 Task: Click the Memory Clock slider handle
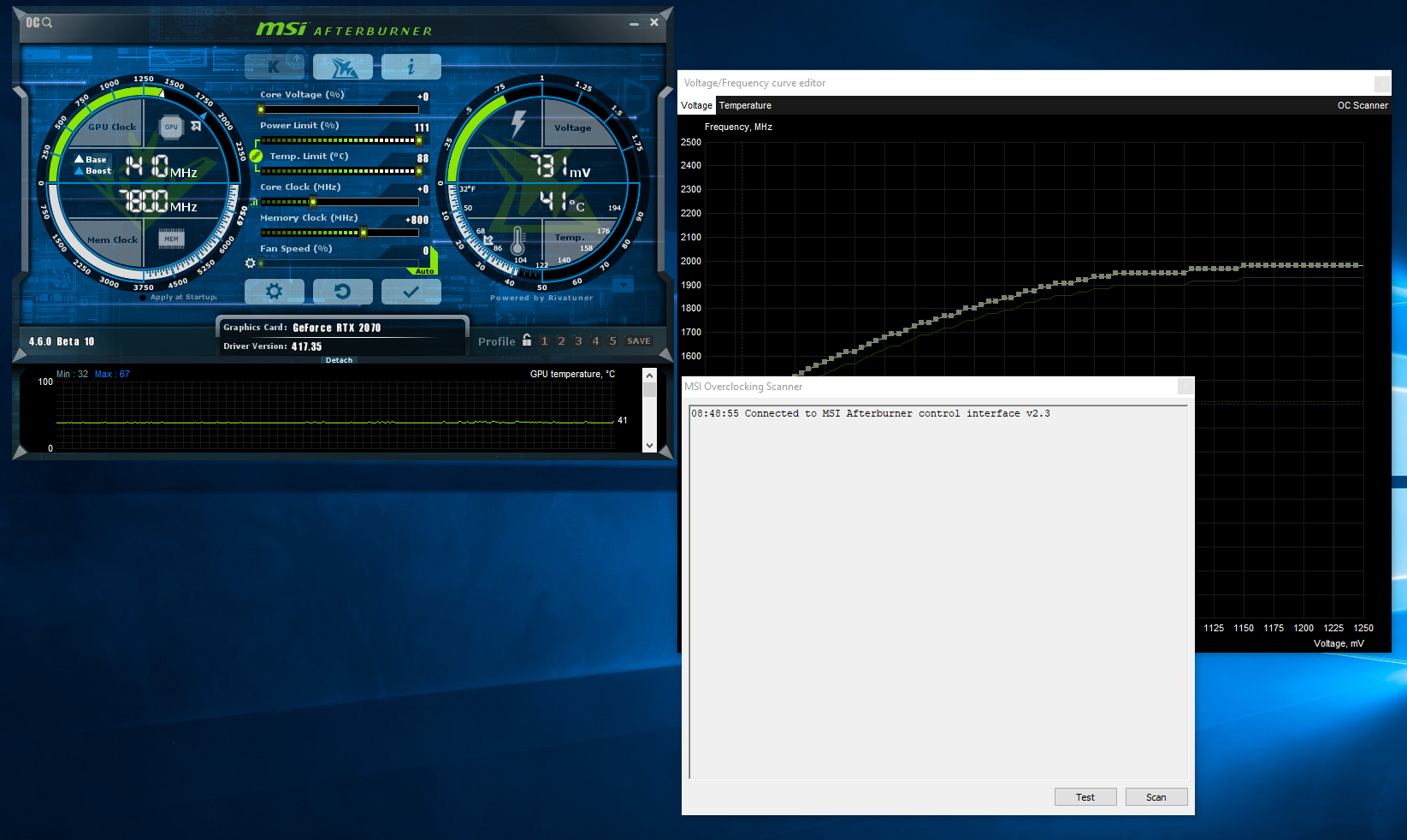click(364, 233)
